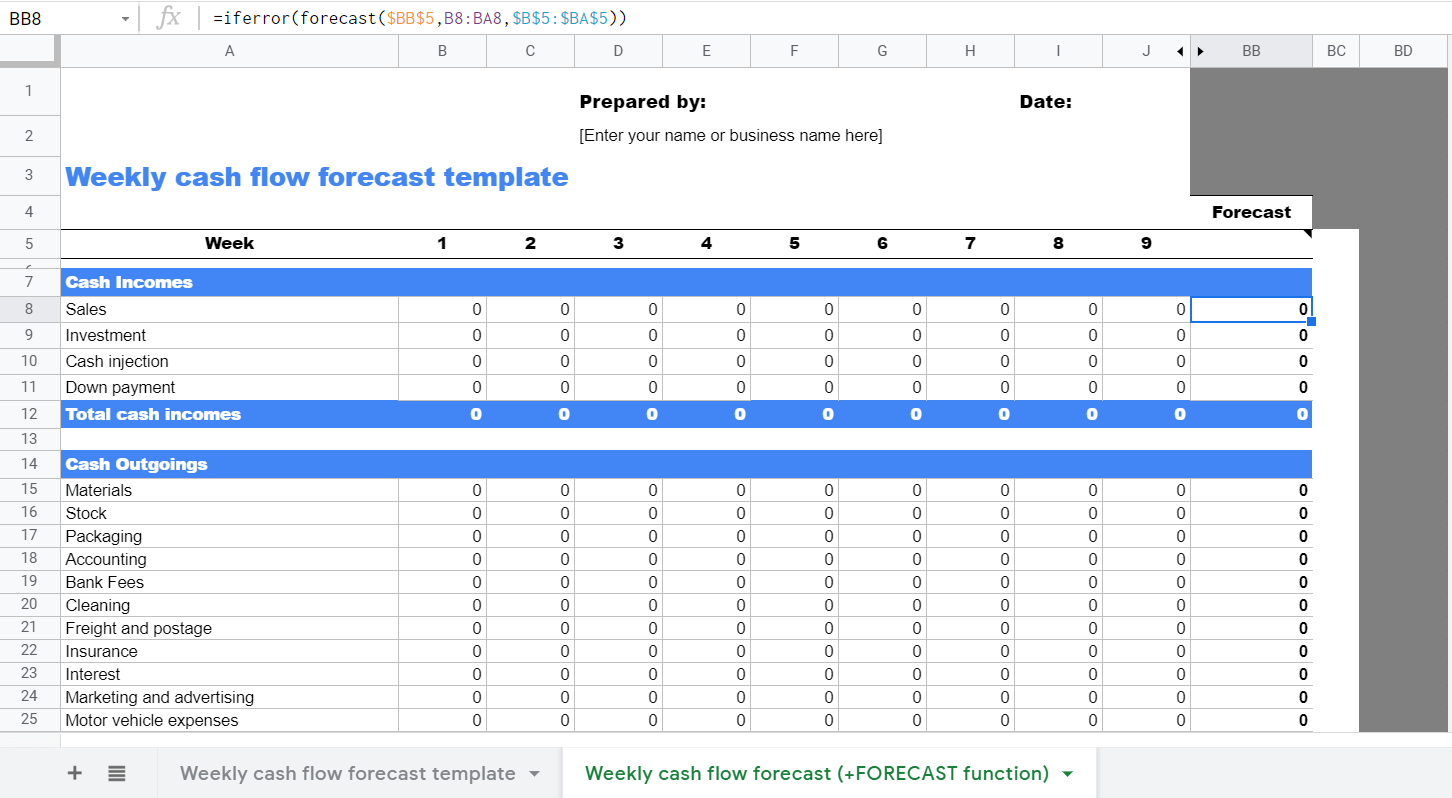Open dropdown on Weekly cash flow forecast template tab
This screenshot has width=1452, height=798.
click(534, 774)
